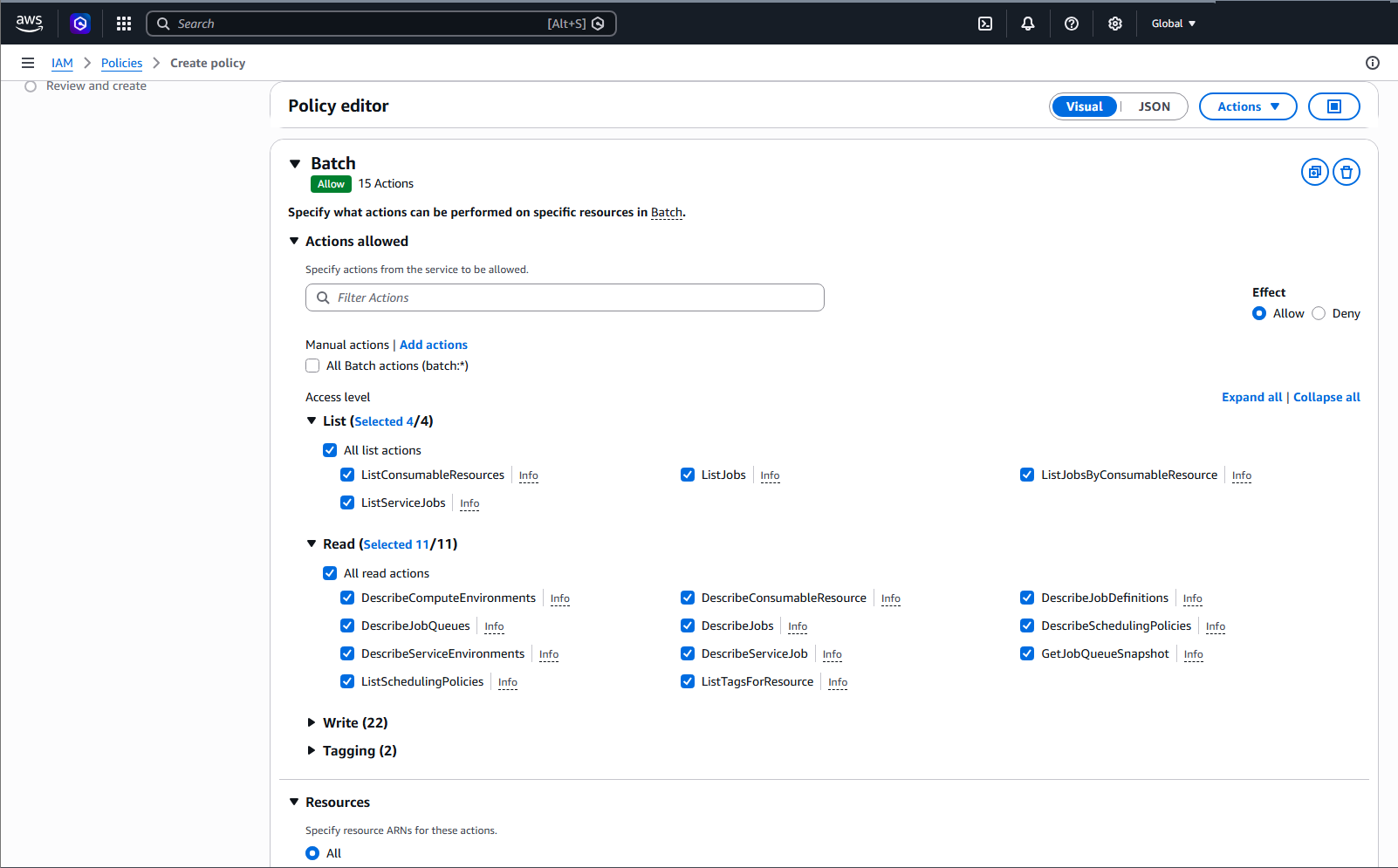Screen dimensions: 1398x868
Task: Collapse the Batch statement section
Action: point(295,164)
